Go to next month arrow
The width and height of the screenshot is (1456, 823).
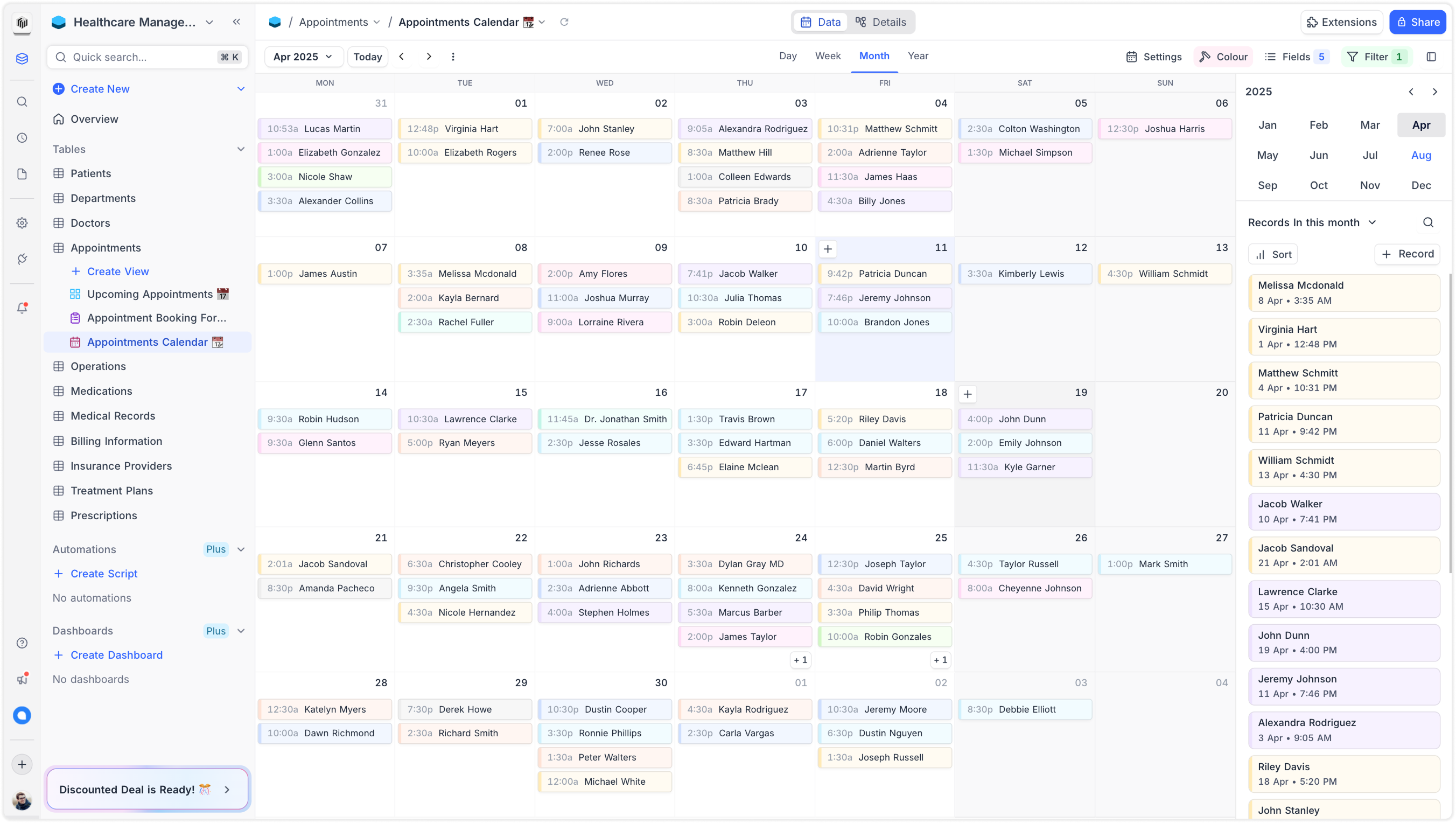click(429, 57)
